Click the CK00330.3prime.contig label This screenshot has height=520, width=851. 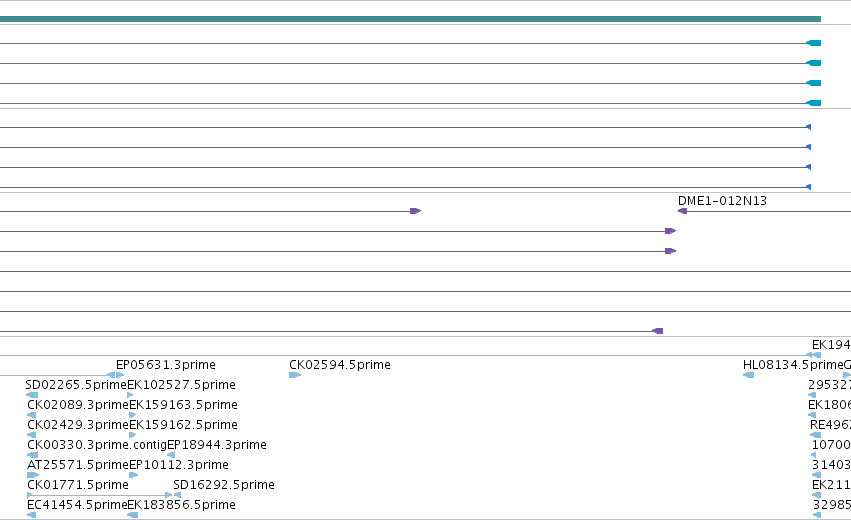coord(97,445)
